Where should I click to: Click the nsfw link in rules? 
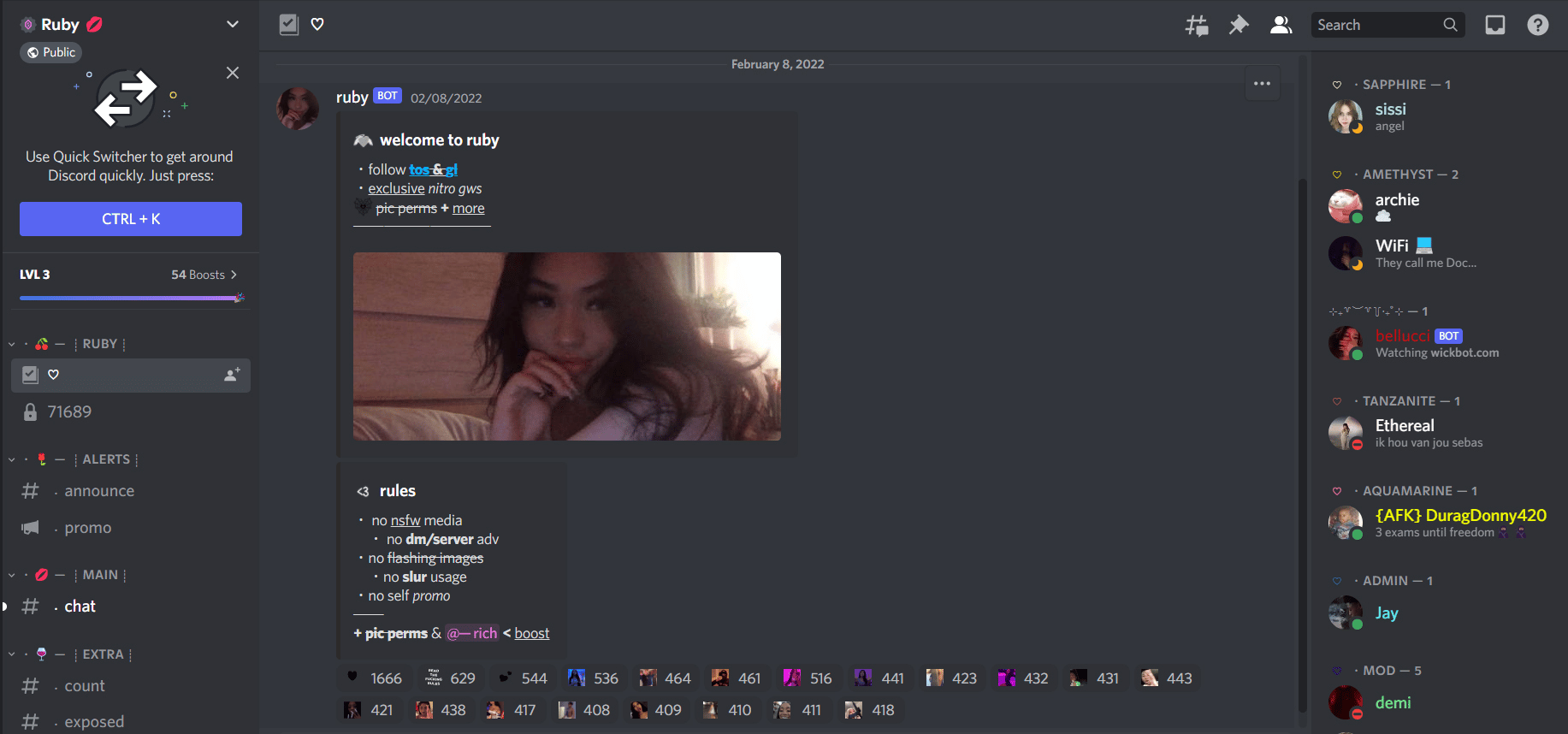(x=405, y=520)
